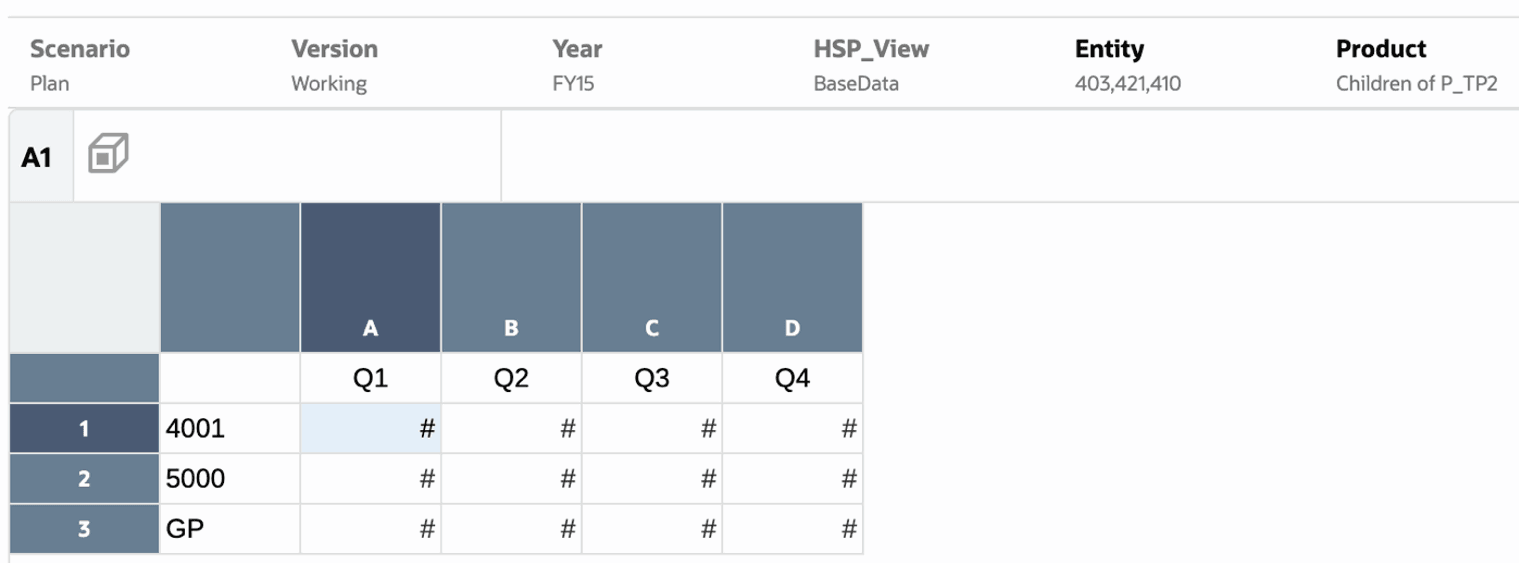The height and width of the screenshot is (563, 1519).
Task: Click the Q4 column member cell
Action: (x=792, y=379)
